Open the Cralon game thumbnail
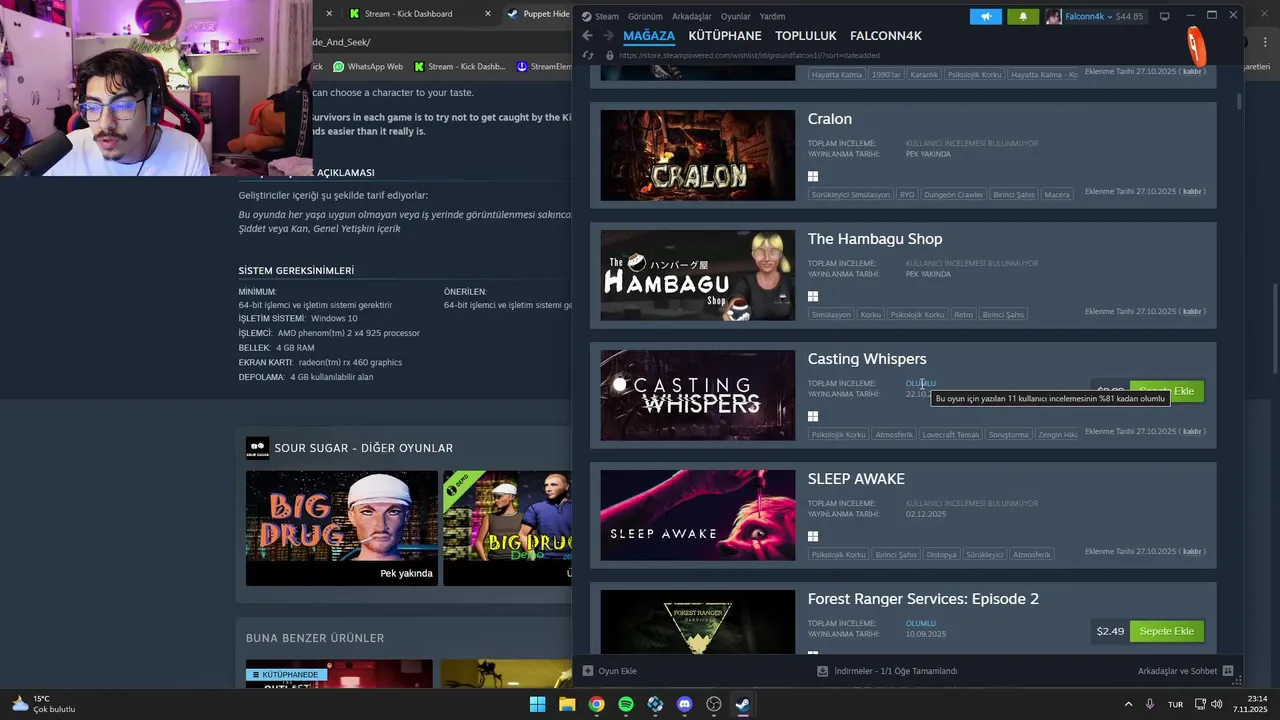Viewport: 1280px width, 720px height. point(698,155)
